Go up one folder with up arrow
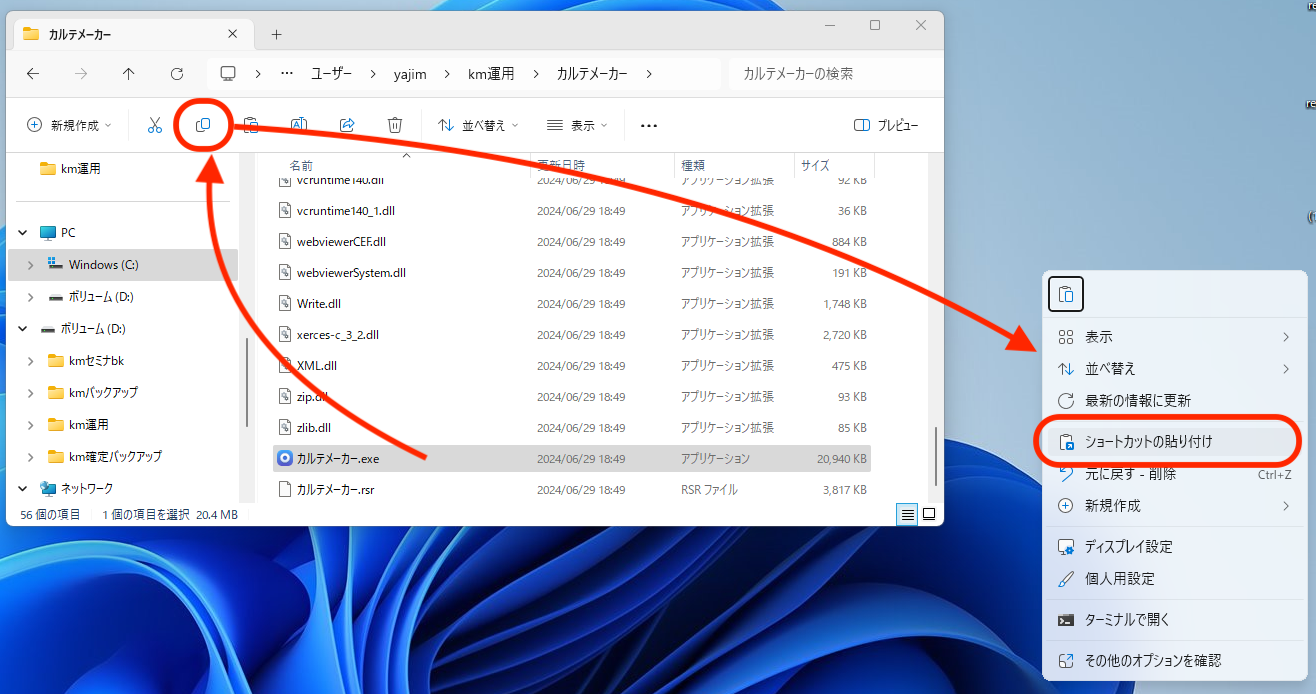This screenshot has height=694, width=1316. click(128, 74)
